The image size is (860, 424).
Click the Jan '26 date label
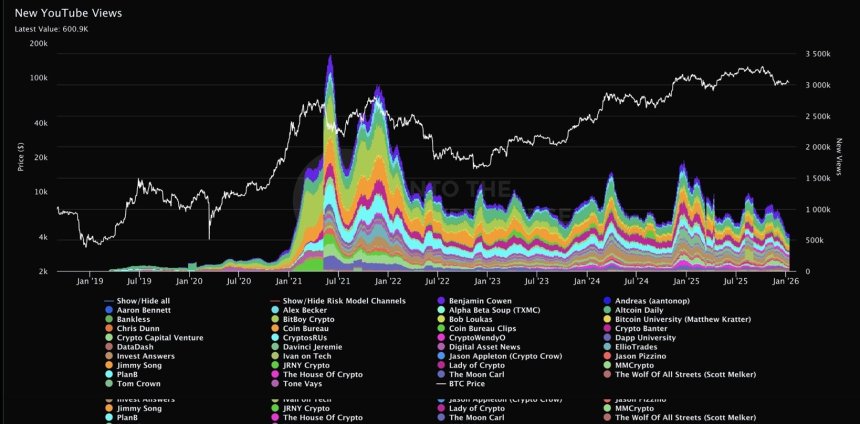coord(785,281)
